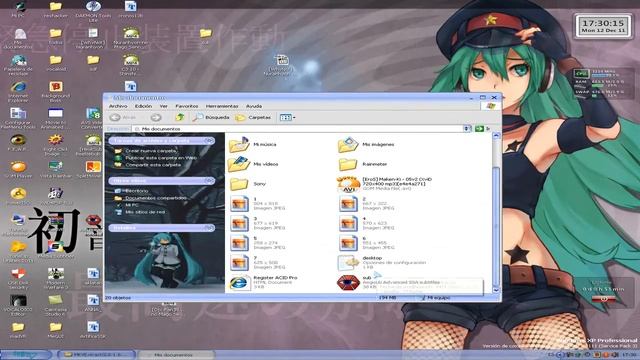Open the views dropdown in toolbar
The height and width of the screenshot is (360, 640).
[287, 118]
